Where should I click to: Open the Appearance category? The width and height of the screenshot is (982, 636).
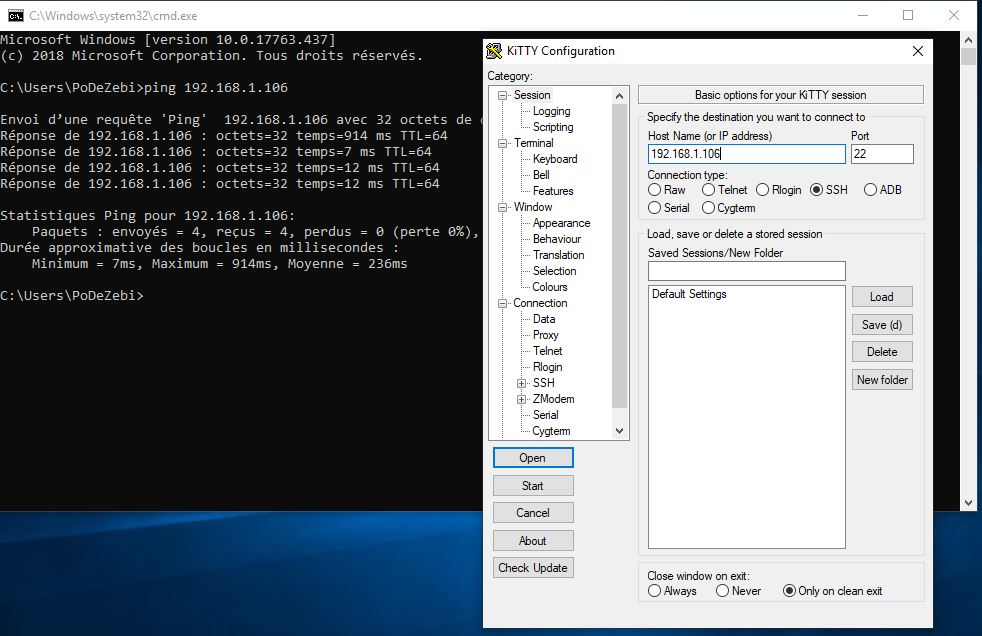[x=561, y=223]
